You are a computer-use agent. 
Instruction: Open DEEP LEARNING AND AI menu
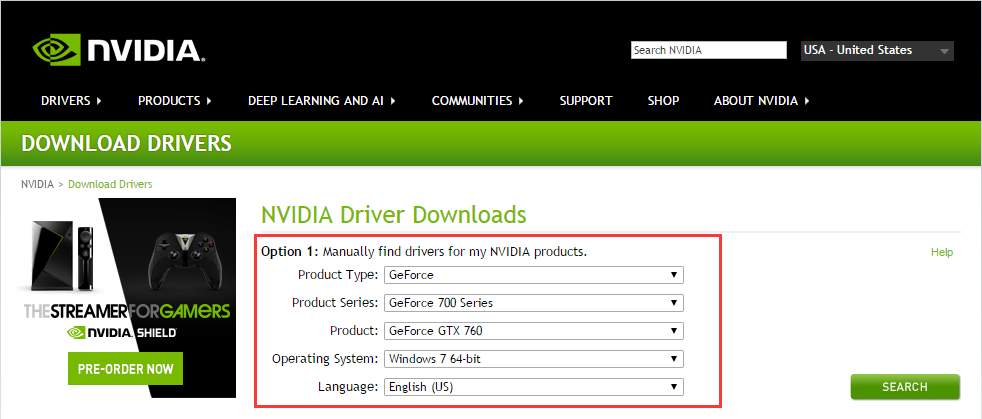(322, 101)
